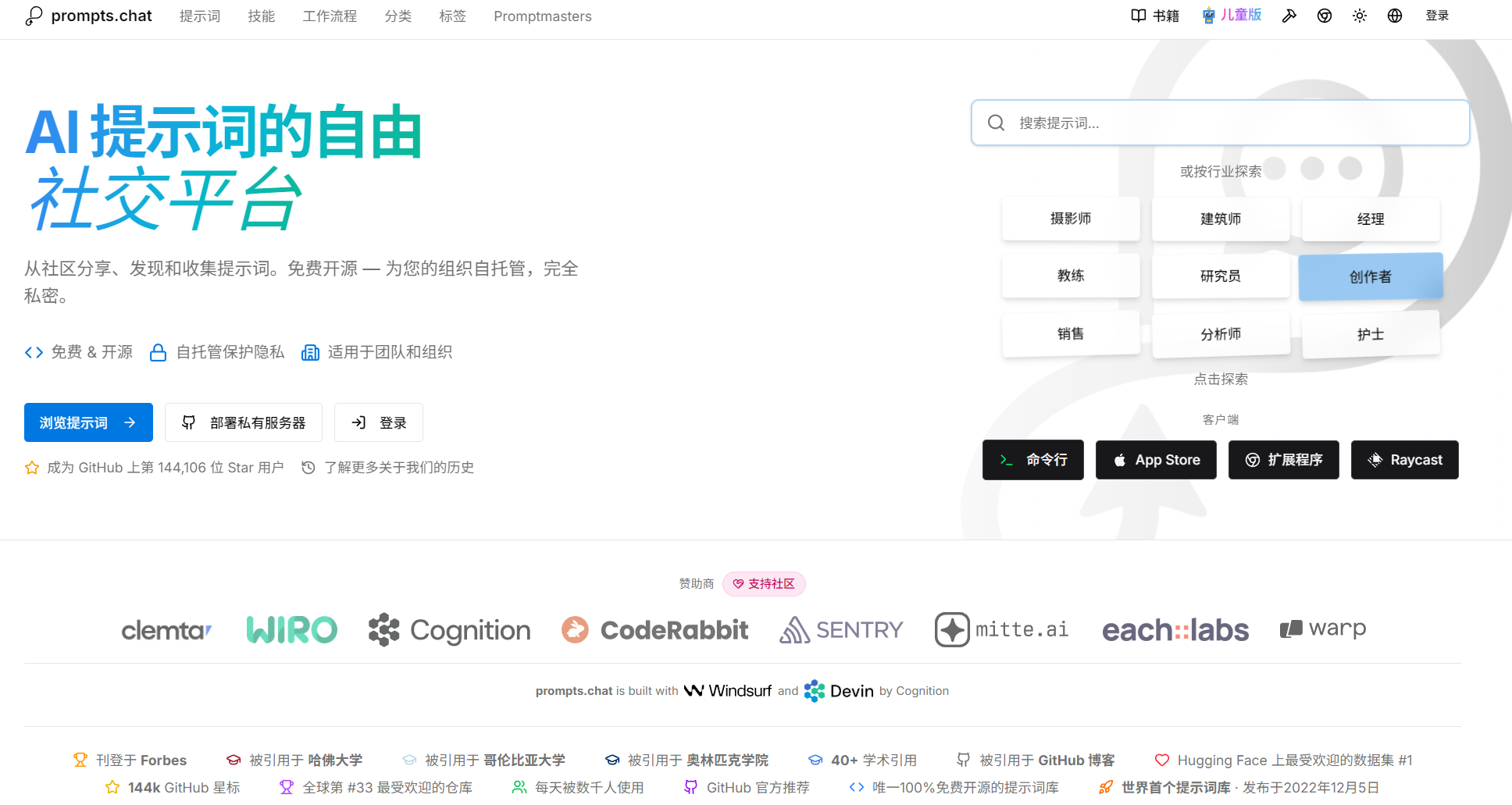This screenshot has width=1512, height=805.
Task: Open the clemta sponsor logo
Action: point(166,630)
